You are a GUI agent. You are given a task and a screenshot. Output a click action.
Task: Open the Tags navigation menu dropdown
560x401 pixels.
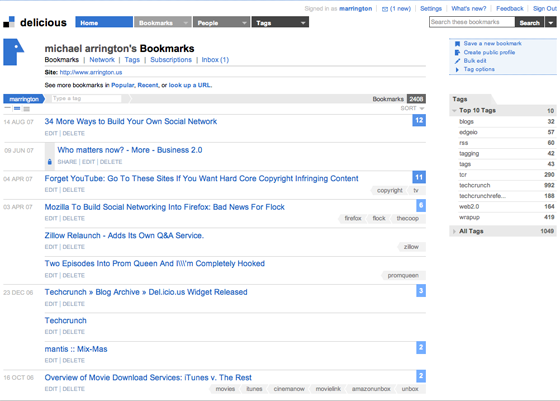(x=303, y=23)
